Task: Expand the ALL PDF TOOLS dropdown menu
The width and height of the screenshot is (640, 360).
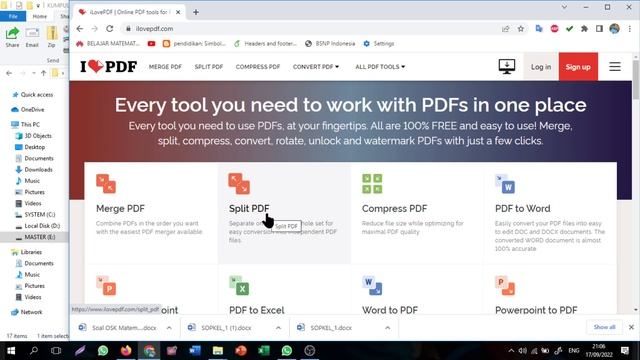Action: pos(380,67)
